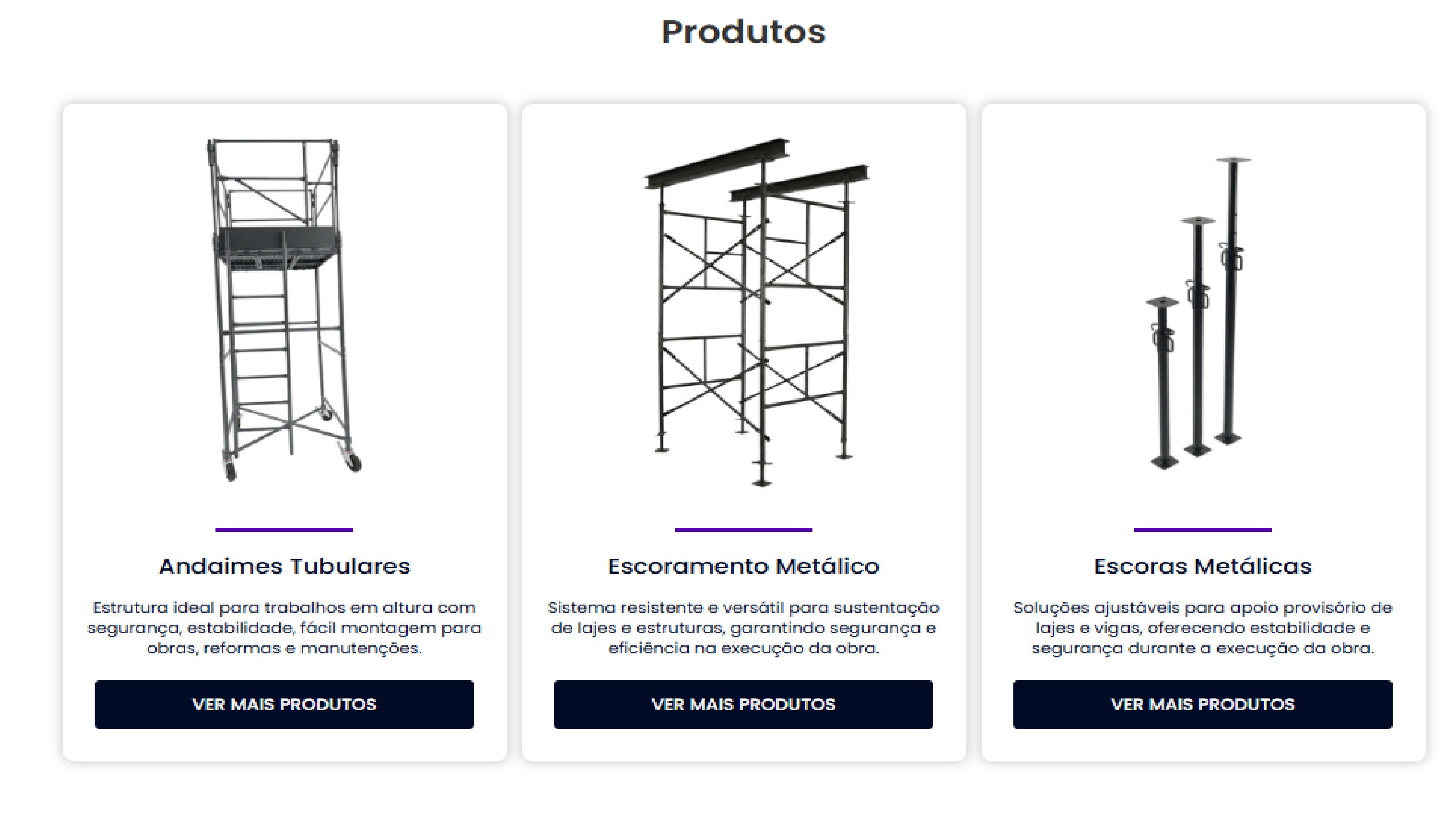Click the Andaimes Tubulares title
Image resolution: width=1456 pixels, height=819 pixels.
coord(284,566)
